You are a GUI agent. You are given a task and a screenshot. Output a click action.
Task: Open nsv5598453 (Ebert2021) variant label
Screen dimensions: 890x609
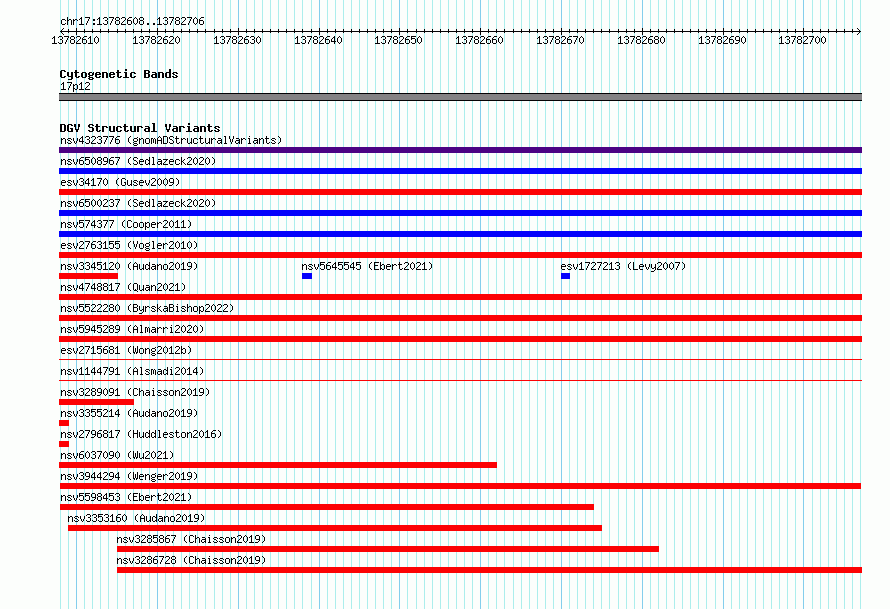point(126,497)
